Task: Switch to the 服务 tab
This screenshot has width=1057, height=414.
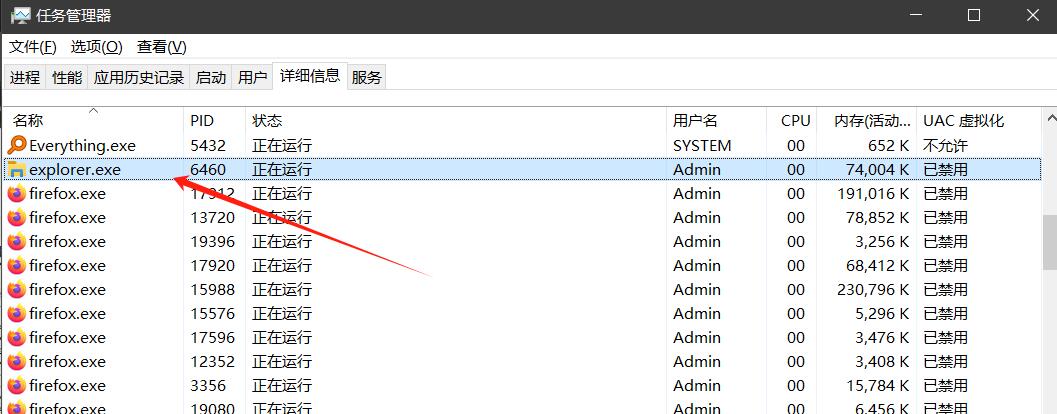Action: tap(367, 78)
